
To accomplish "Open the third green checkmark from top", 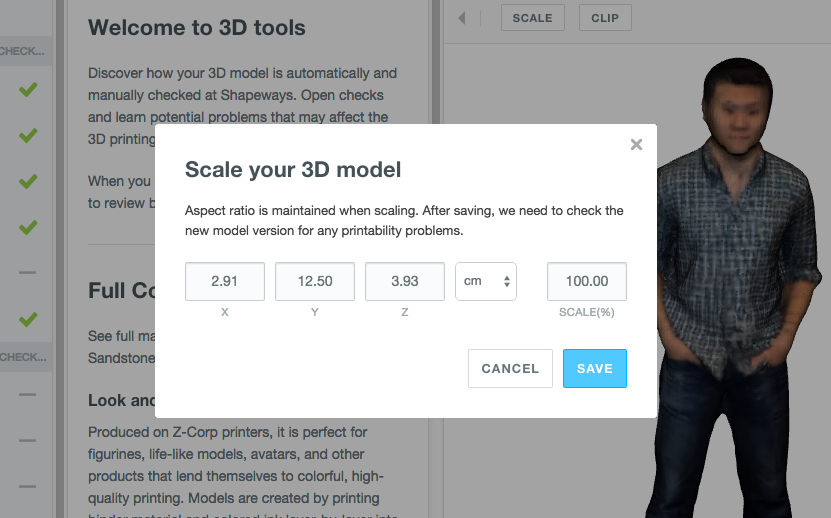I will coord(28,182).
